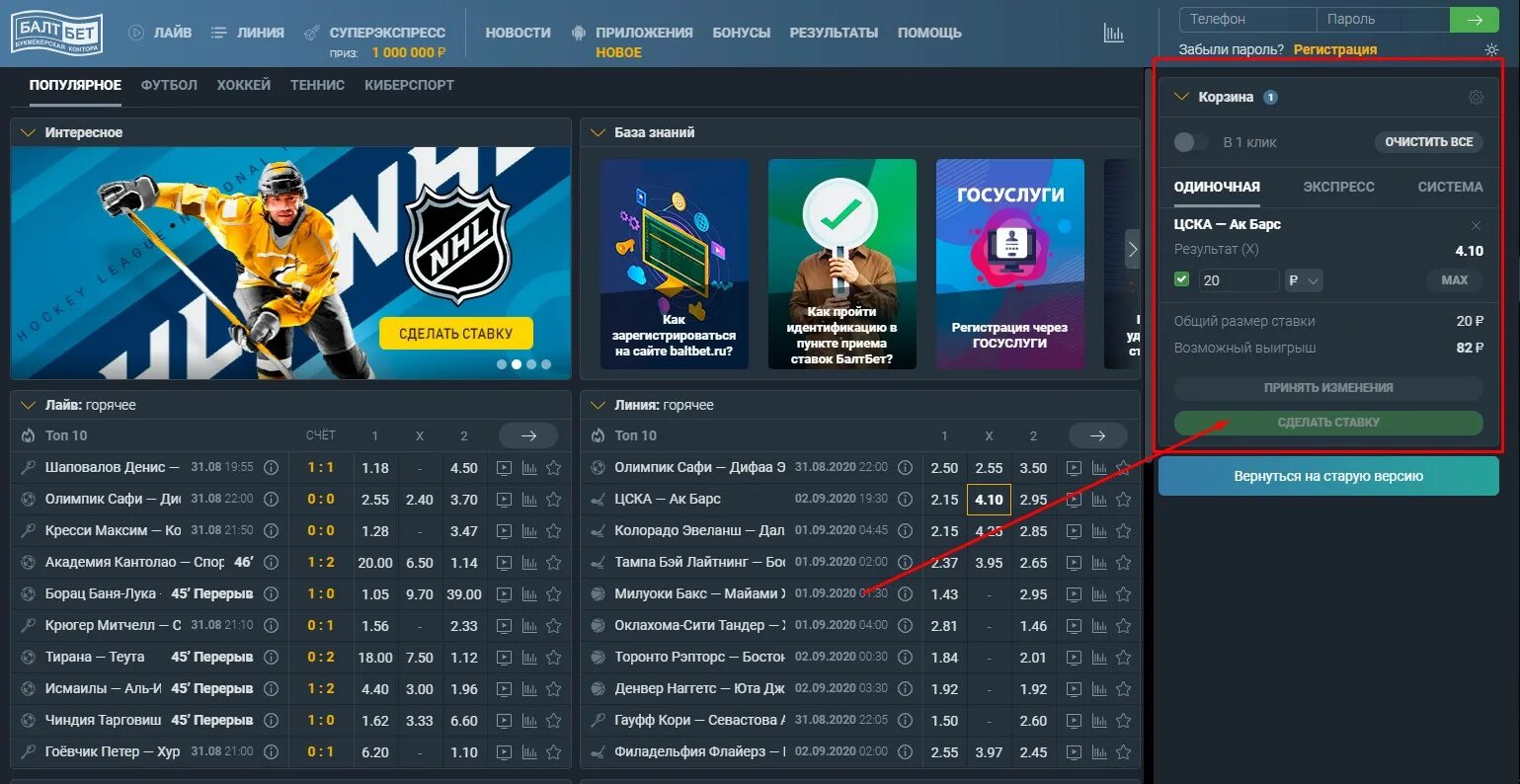Image resolution: width=1520 pixels, height=784 pixels.
Task: Favorite the Гоёвчик Петер match with star
Action: pyautogui.click(x=554, y=752)
